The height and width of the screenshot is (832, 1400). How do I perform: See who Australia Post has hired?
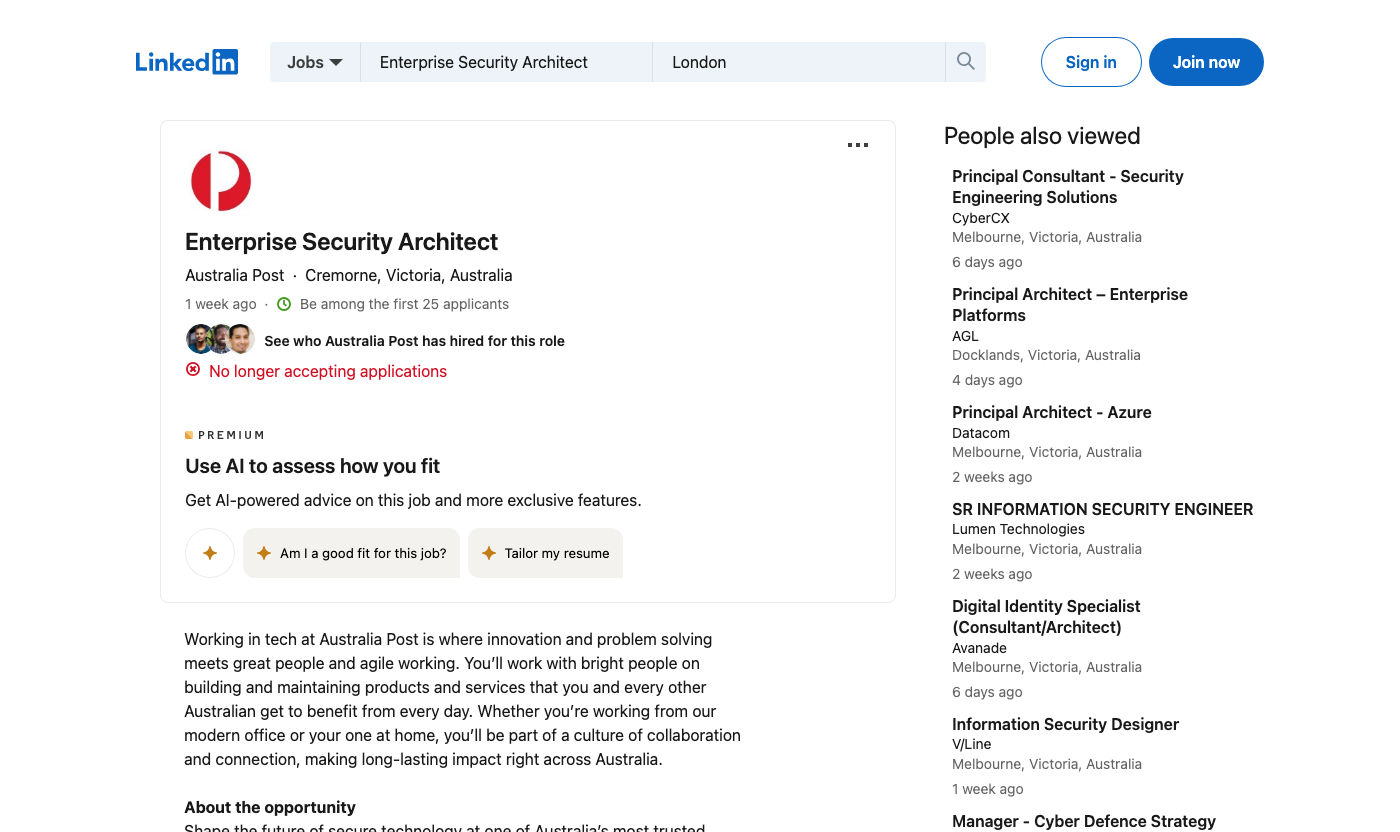click(x=414, y=341)
